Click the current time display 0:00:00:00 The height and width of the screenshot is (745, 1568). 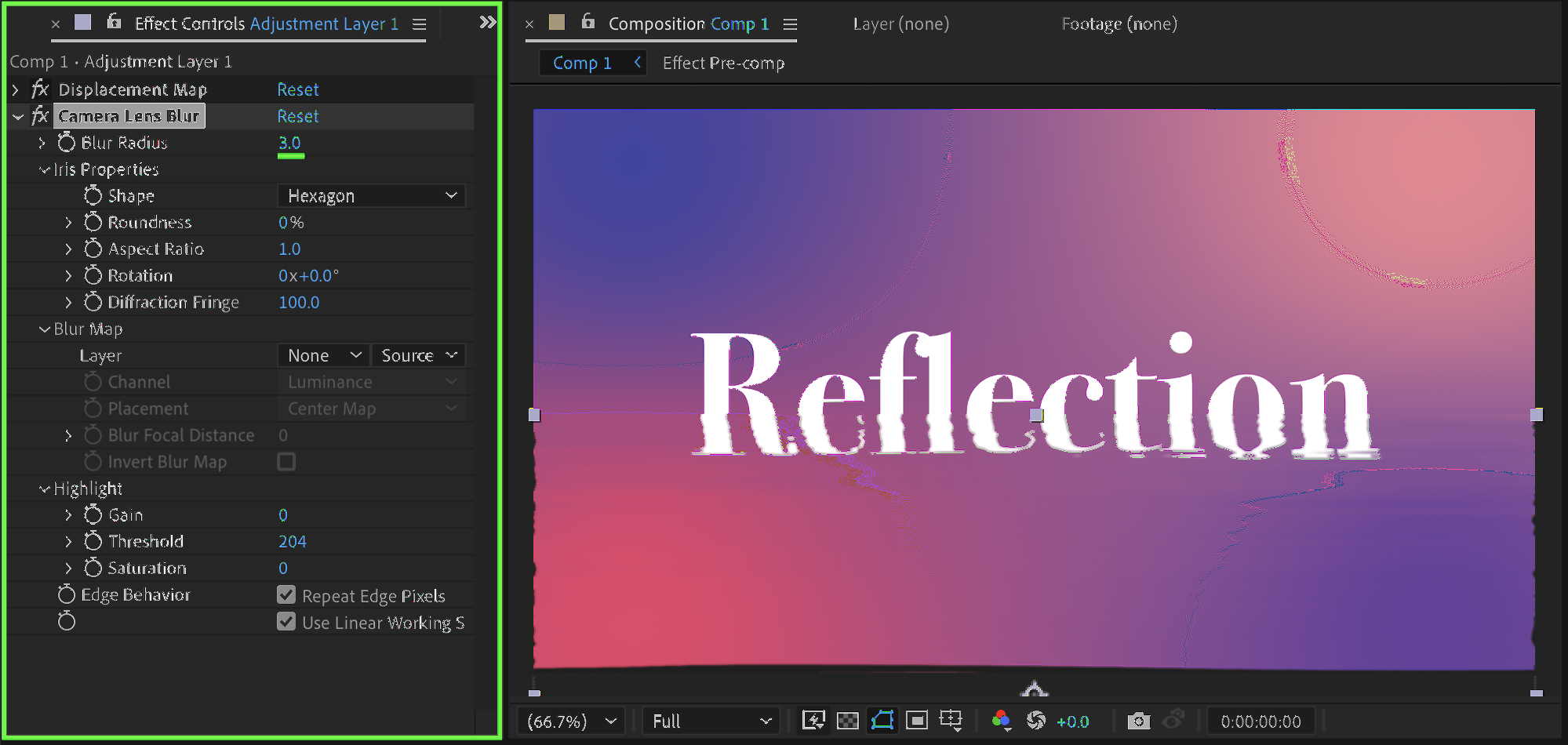pyautogui.click(x=1261, y=721)
